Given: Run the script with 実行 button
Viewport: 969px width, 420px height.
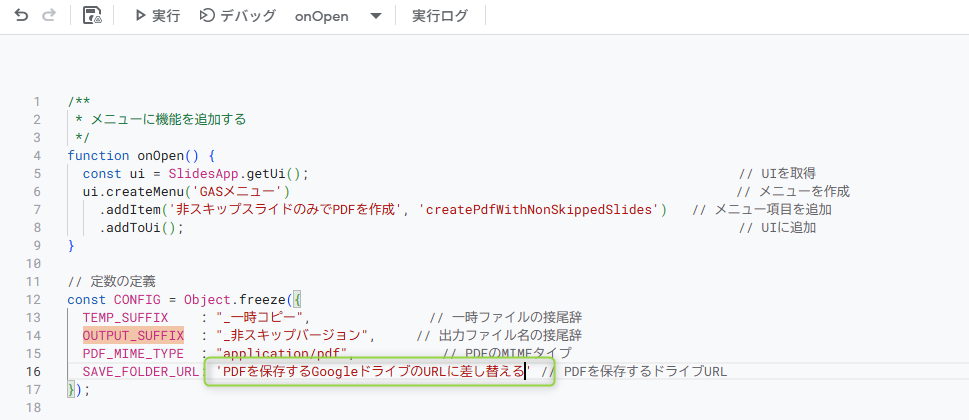Looking at the screenshot, I should (158, 16).
